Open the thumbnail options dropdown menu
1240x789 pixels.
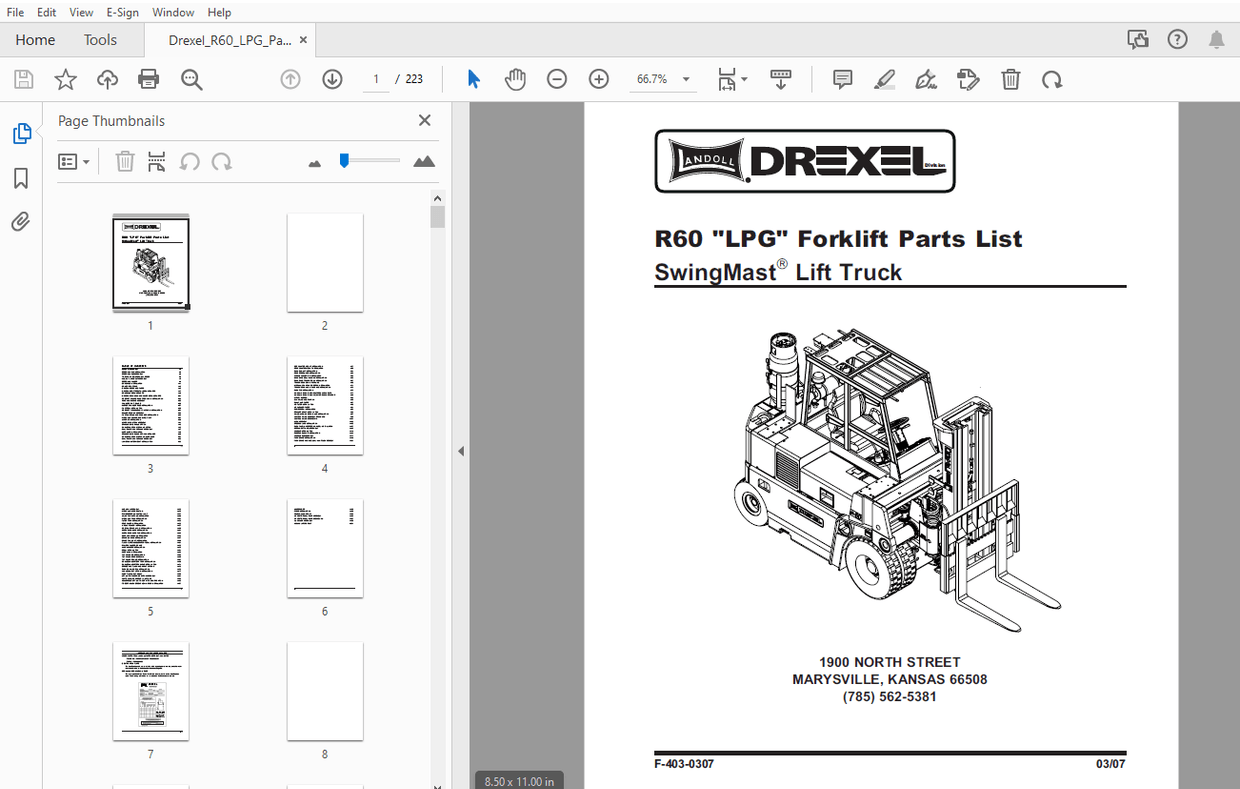click(x=74, y=161)
